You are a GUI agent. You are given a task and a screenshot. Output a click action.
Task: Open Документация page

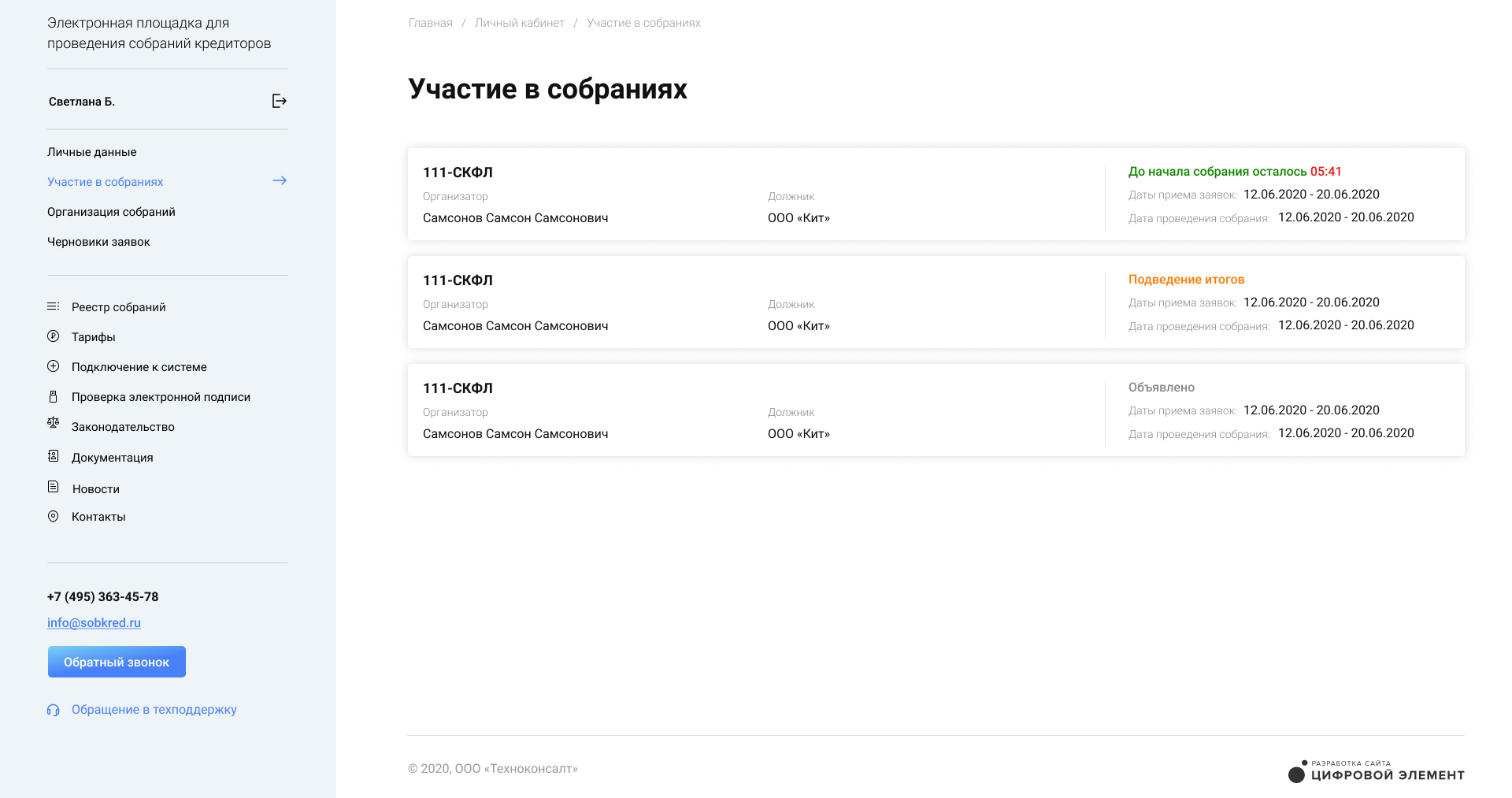[x=113, y=458]
